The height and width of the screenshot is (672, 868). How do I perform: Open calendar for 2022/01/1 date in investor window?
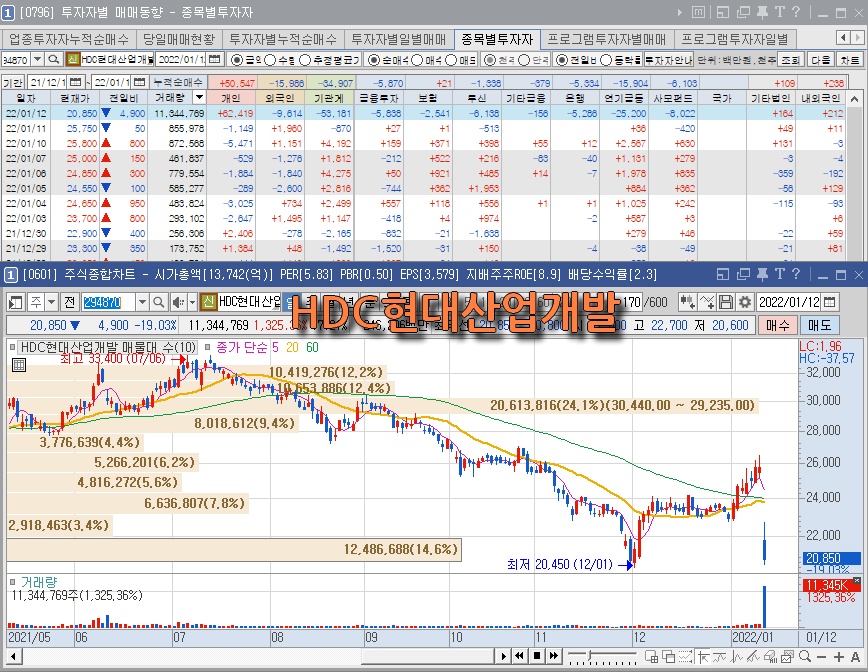(215, 59)
